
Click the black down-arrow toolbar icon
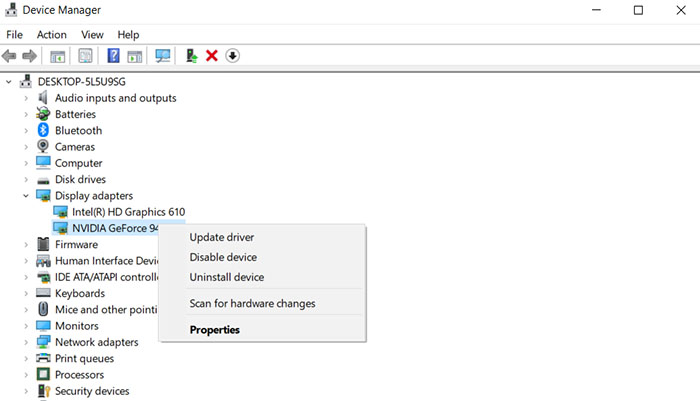[232, 56]
